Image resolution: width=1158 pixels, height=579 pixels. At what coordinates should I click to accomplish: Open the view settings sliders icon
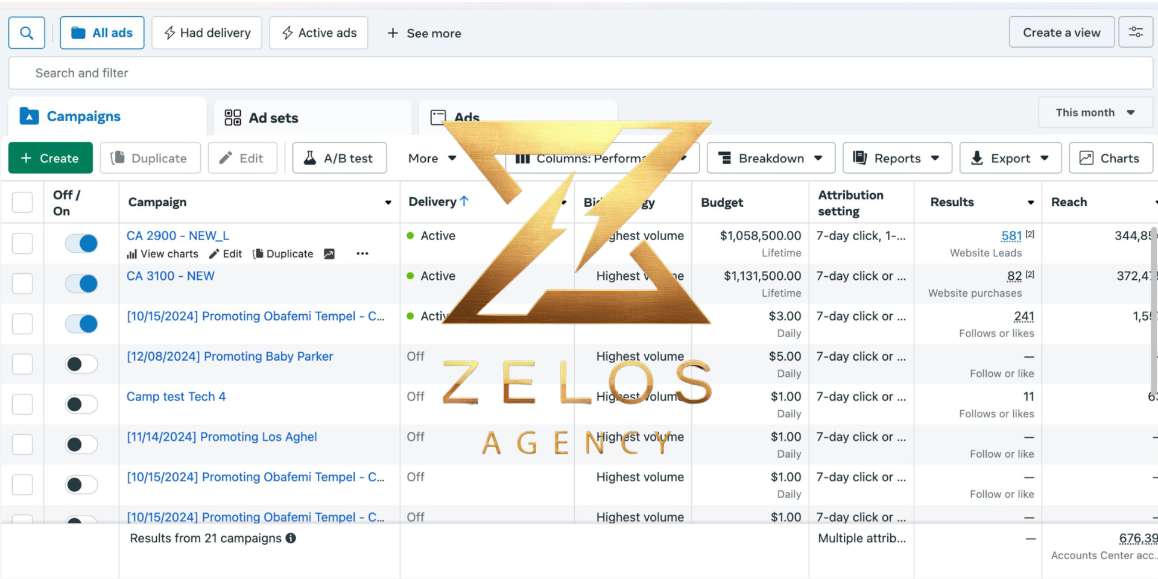(x=1135, y=32)
